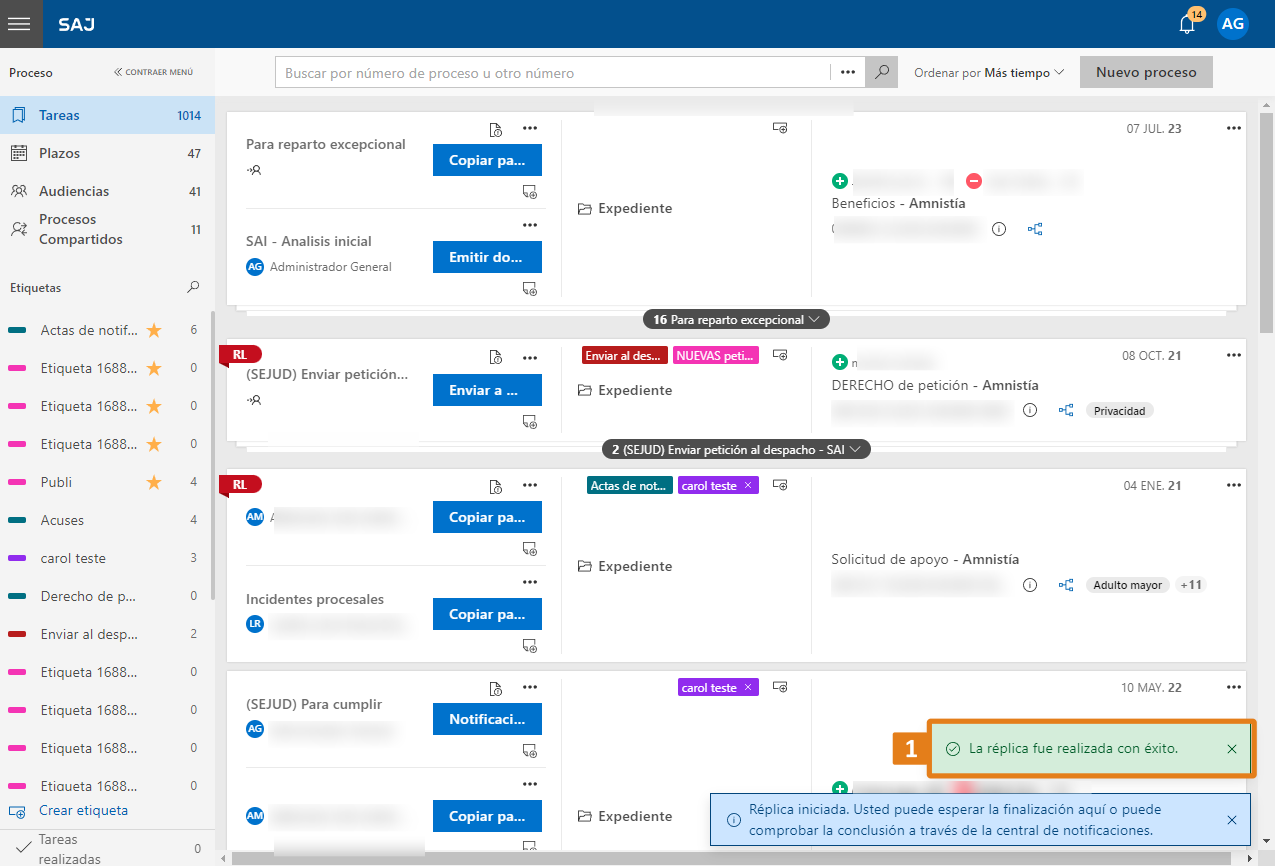
Task: Open task menu ellipsis for Incidentes procesales
Action: coord(530,582)
